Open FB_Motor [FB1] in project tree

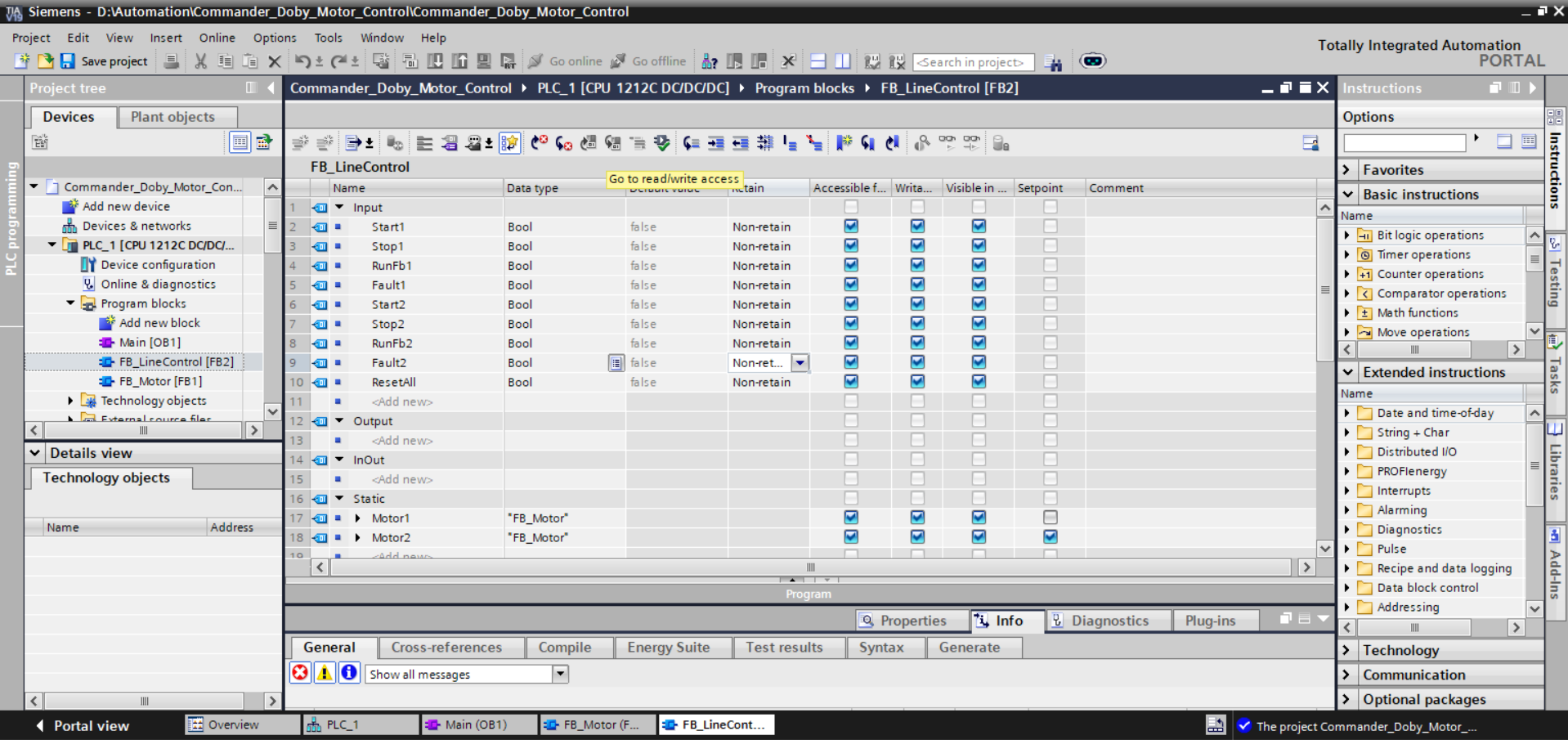[x=160, y=381]
